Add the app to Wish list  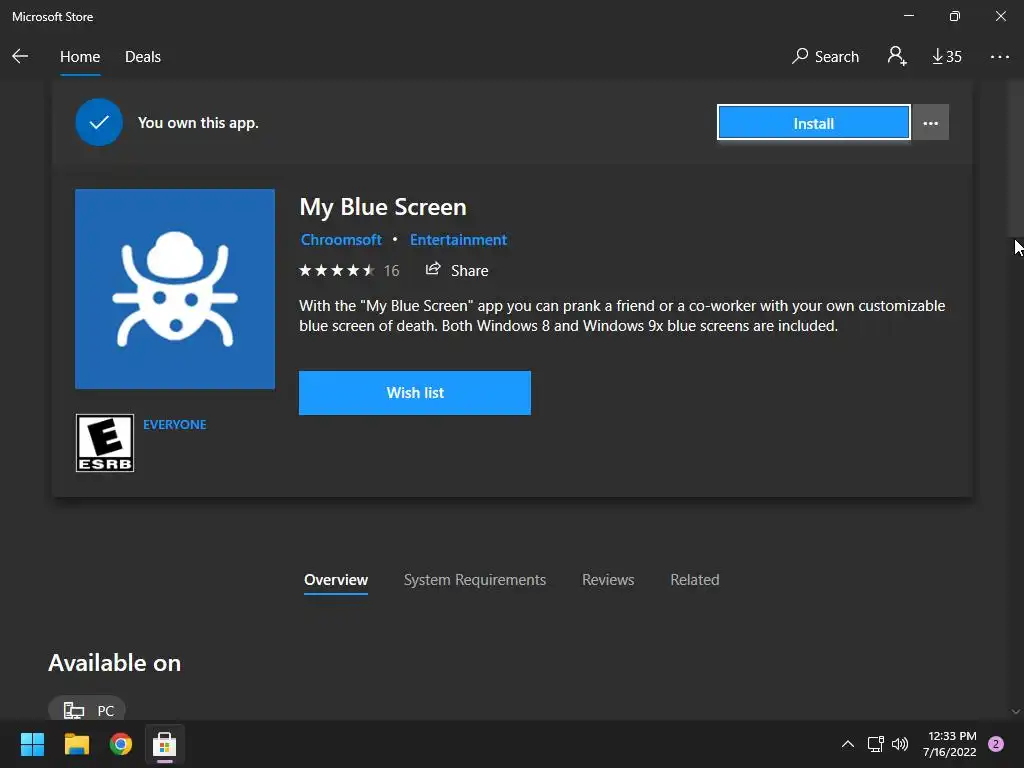415,392
